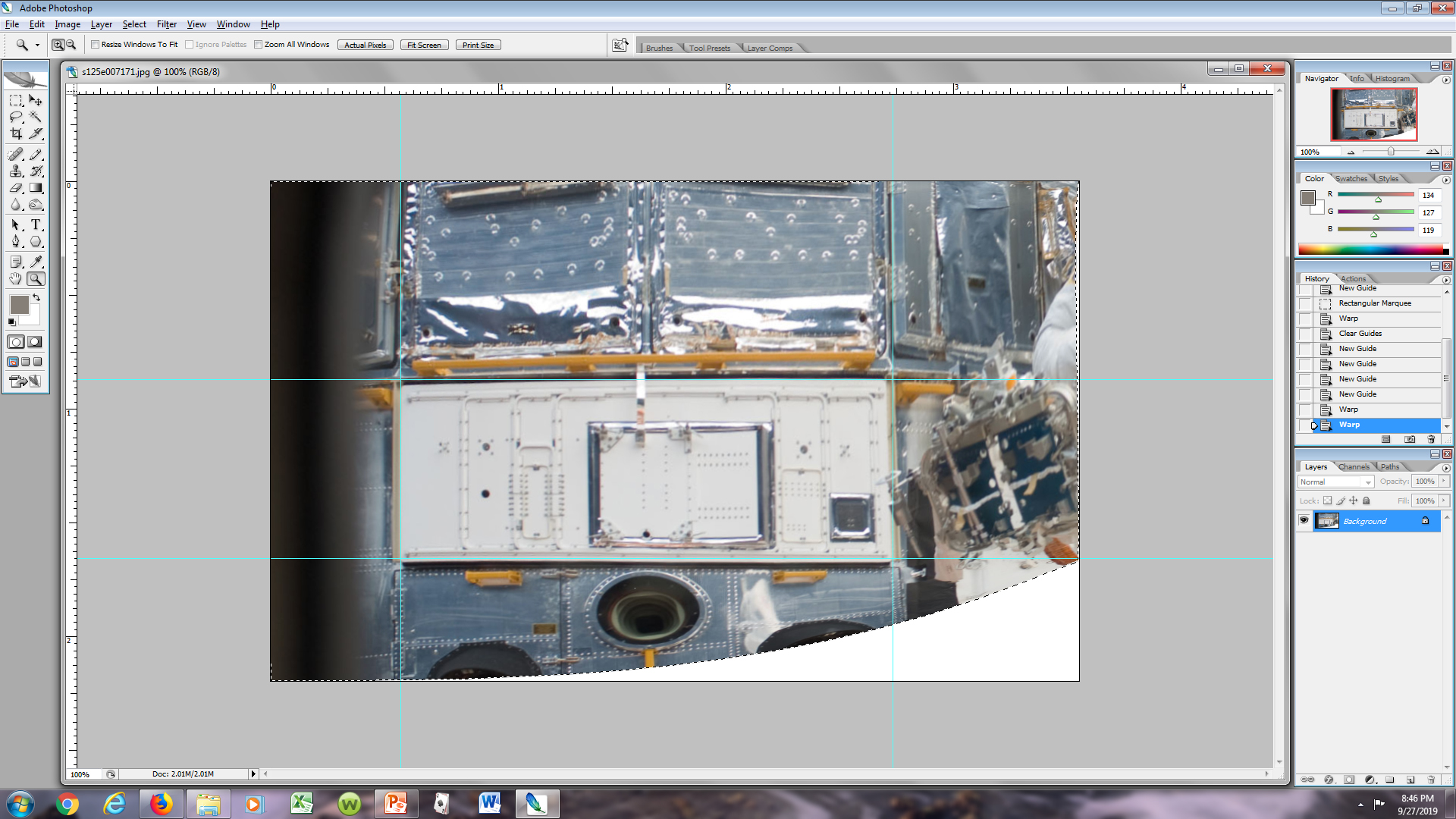Open the Filter menu

[166, 24]
